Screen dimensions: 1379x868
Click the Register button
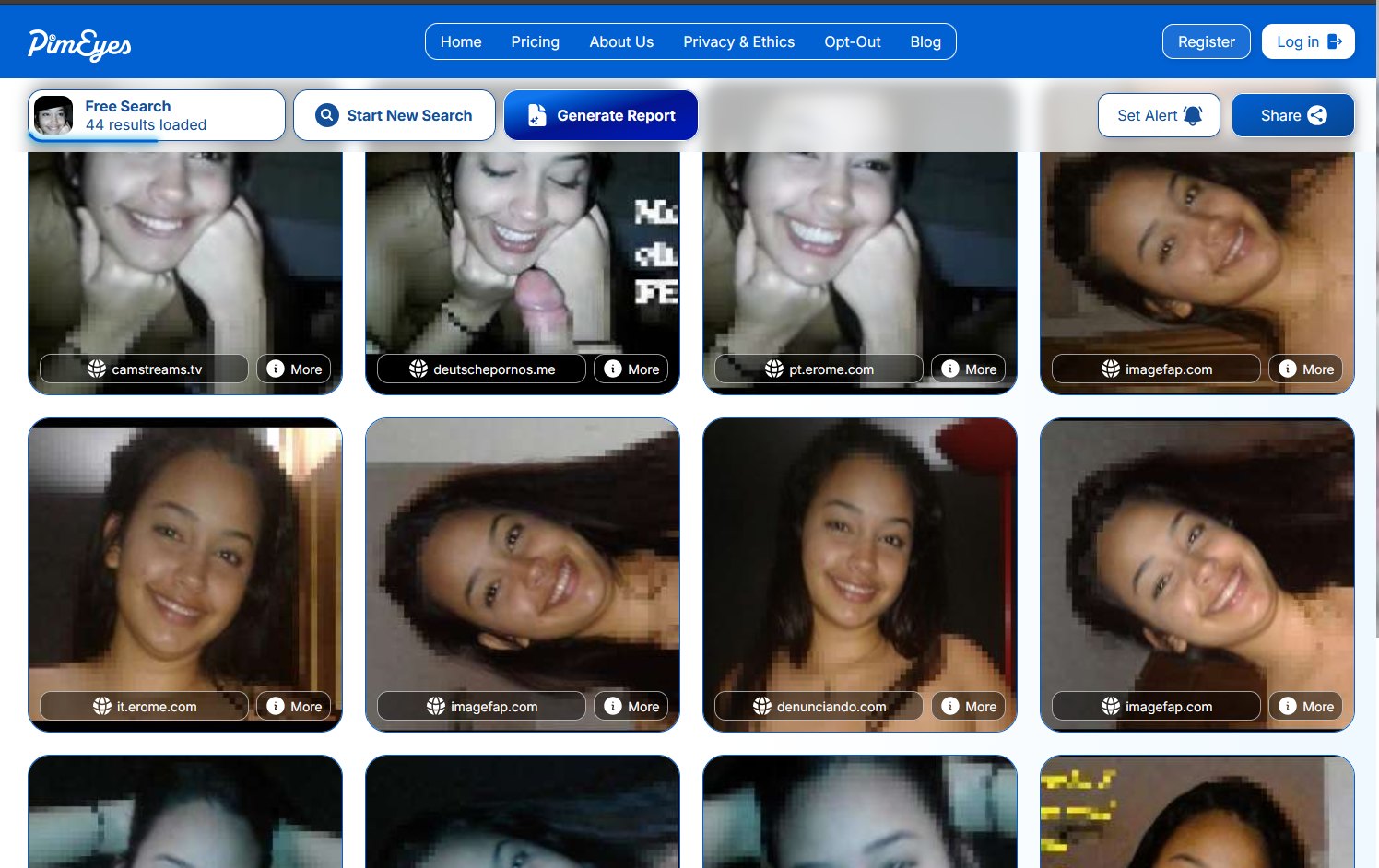1206,42
